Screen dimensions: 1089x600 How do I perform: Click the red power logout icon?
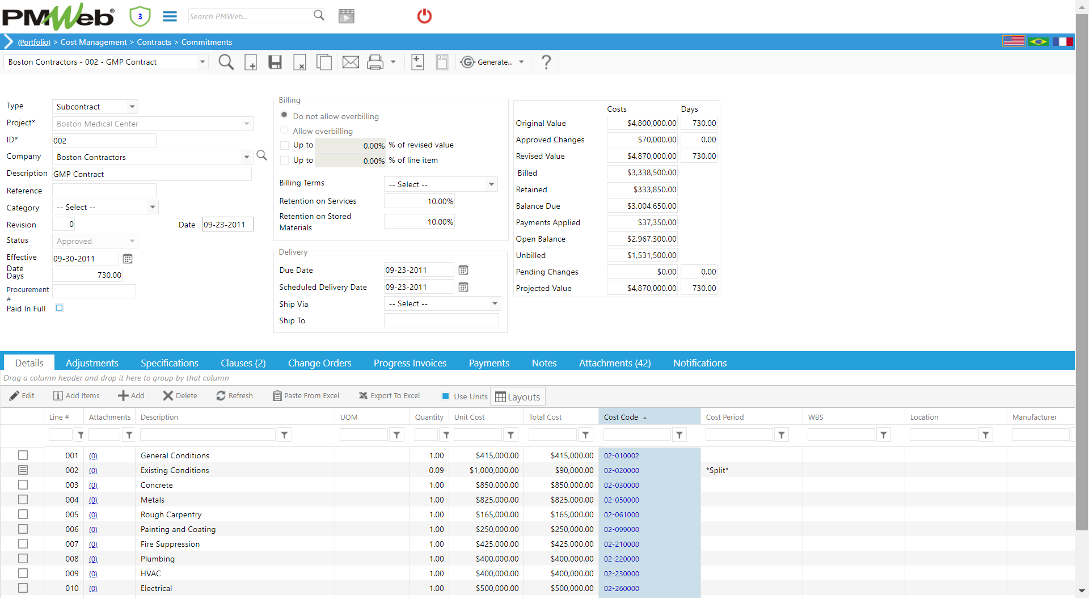(x=424, y=16)
